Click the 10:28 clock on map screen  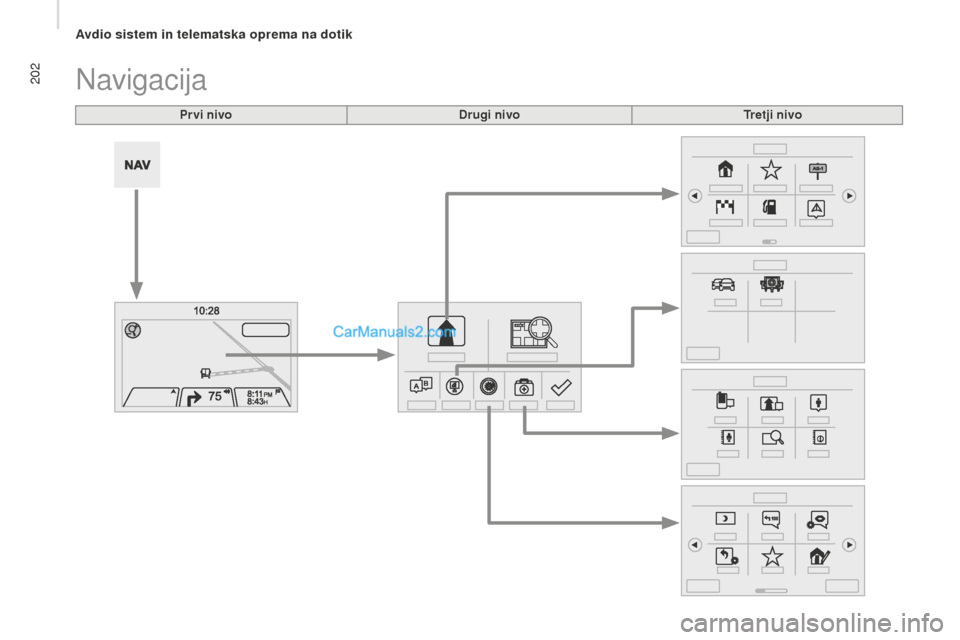206,311
